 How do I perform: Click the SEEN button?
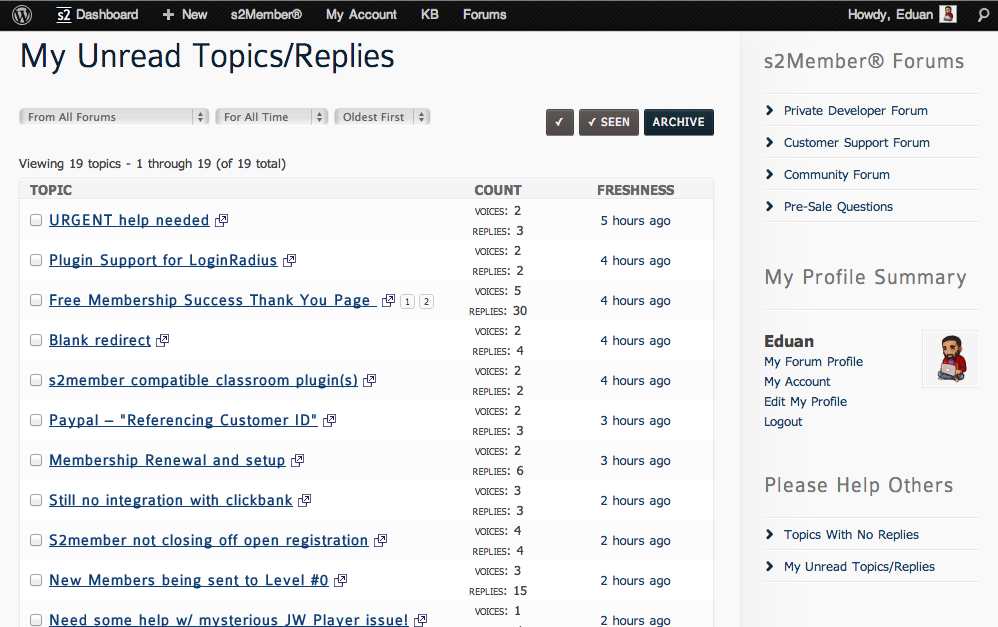pos(608,122)
